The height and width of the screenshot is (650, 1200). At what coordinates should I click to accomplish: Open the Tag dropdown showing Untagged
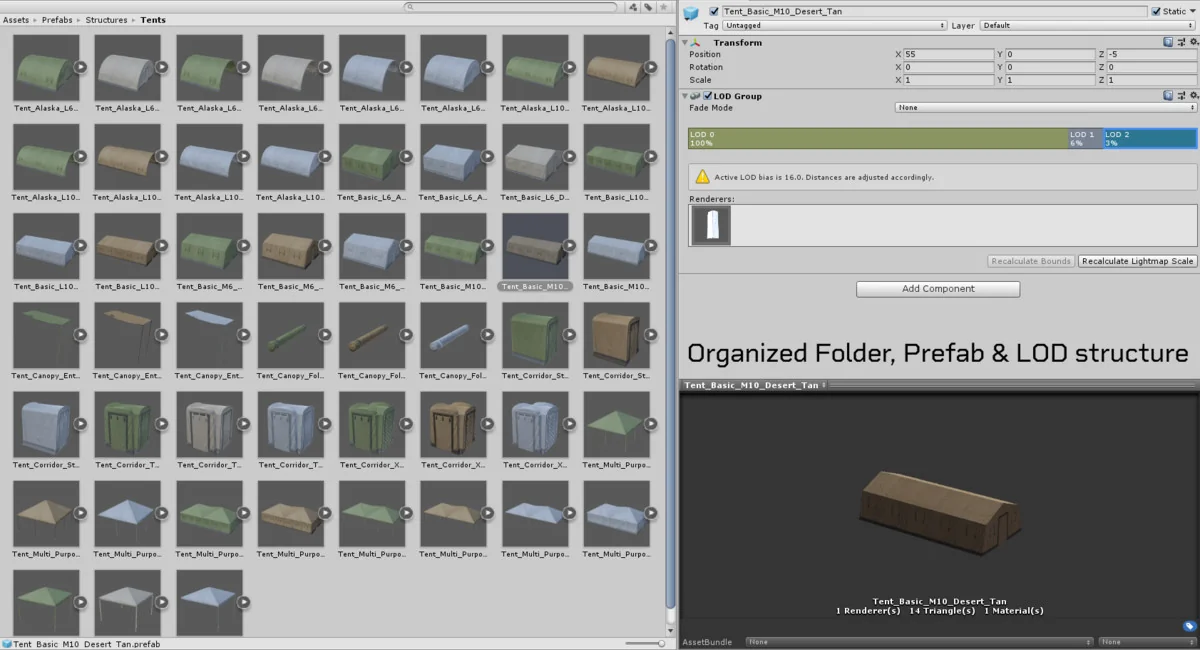coord(834,25)
